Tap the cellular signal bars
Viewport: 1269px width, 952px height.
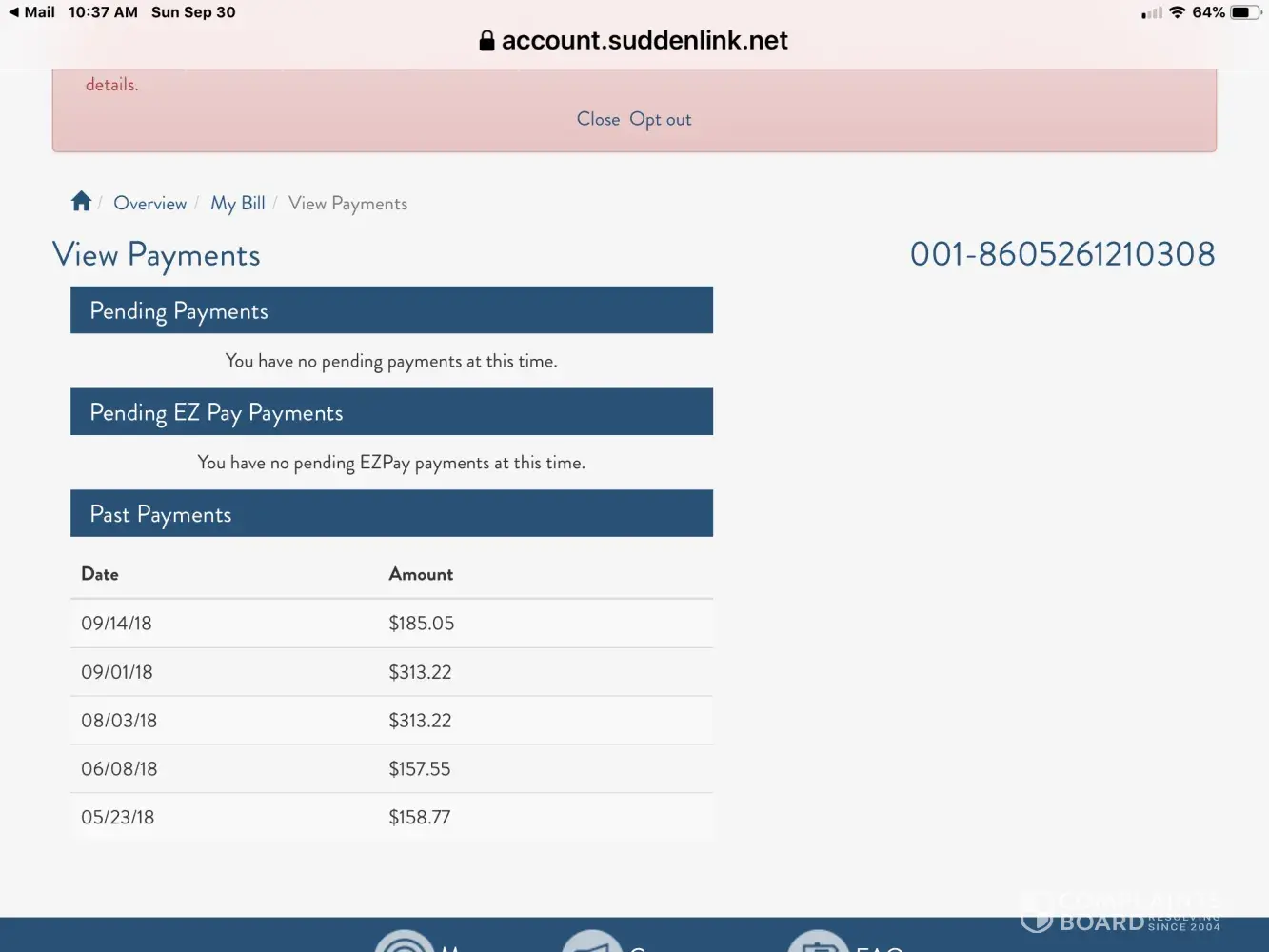tap(1152, 13)
